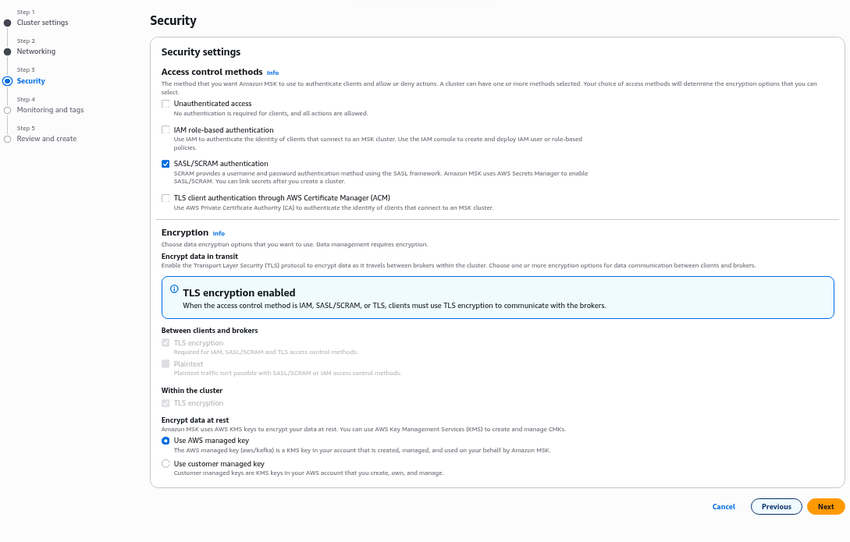Go to Cluster settings step

(x=43, y=22)
